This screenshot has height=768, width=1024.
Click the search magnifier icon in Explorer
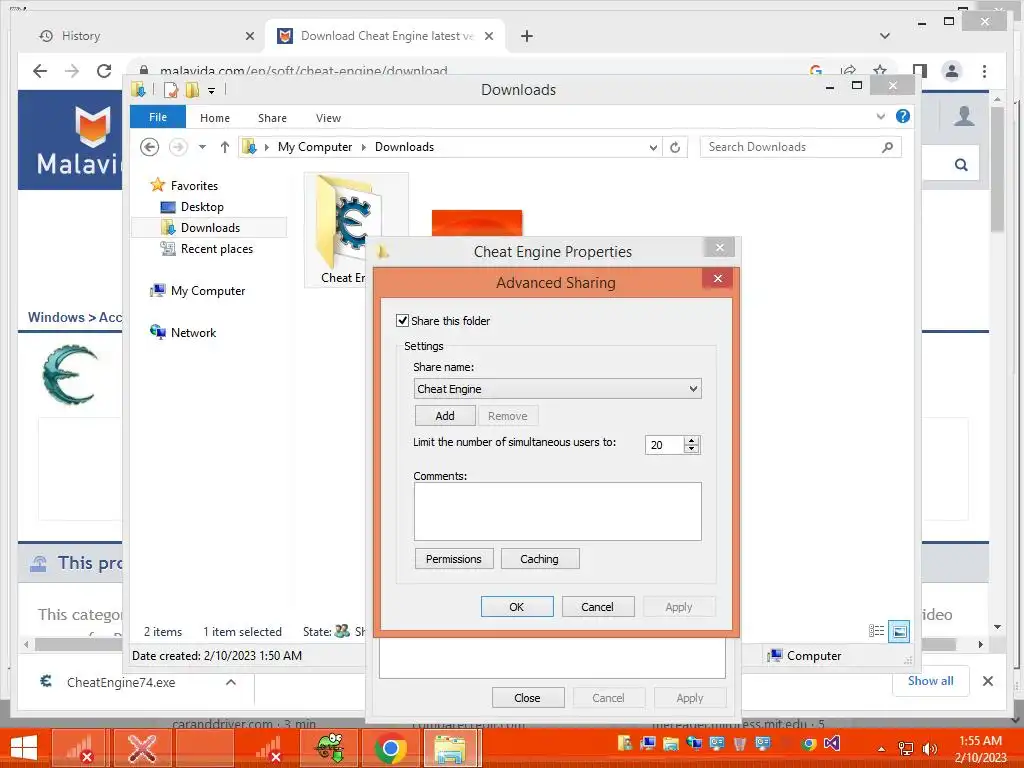pyautogui.click(x=887, y=147)
